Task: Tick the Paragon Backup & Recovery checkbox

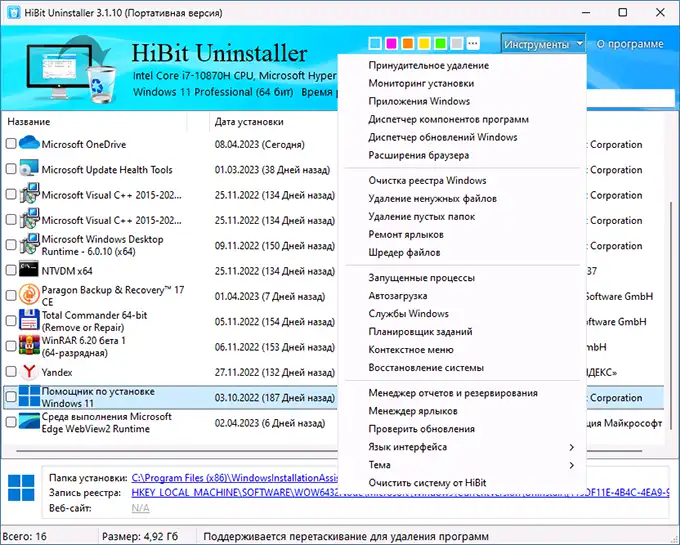Action: pyautogui.click(x=11, y=295)
